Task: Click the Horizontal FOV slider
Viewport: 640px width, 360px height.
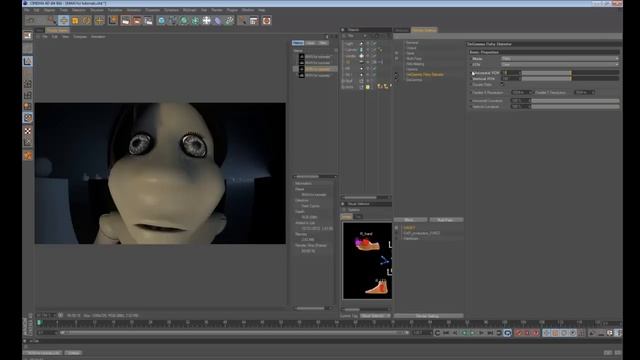Action: pyautogui.click(x=570, y=73)
